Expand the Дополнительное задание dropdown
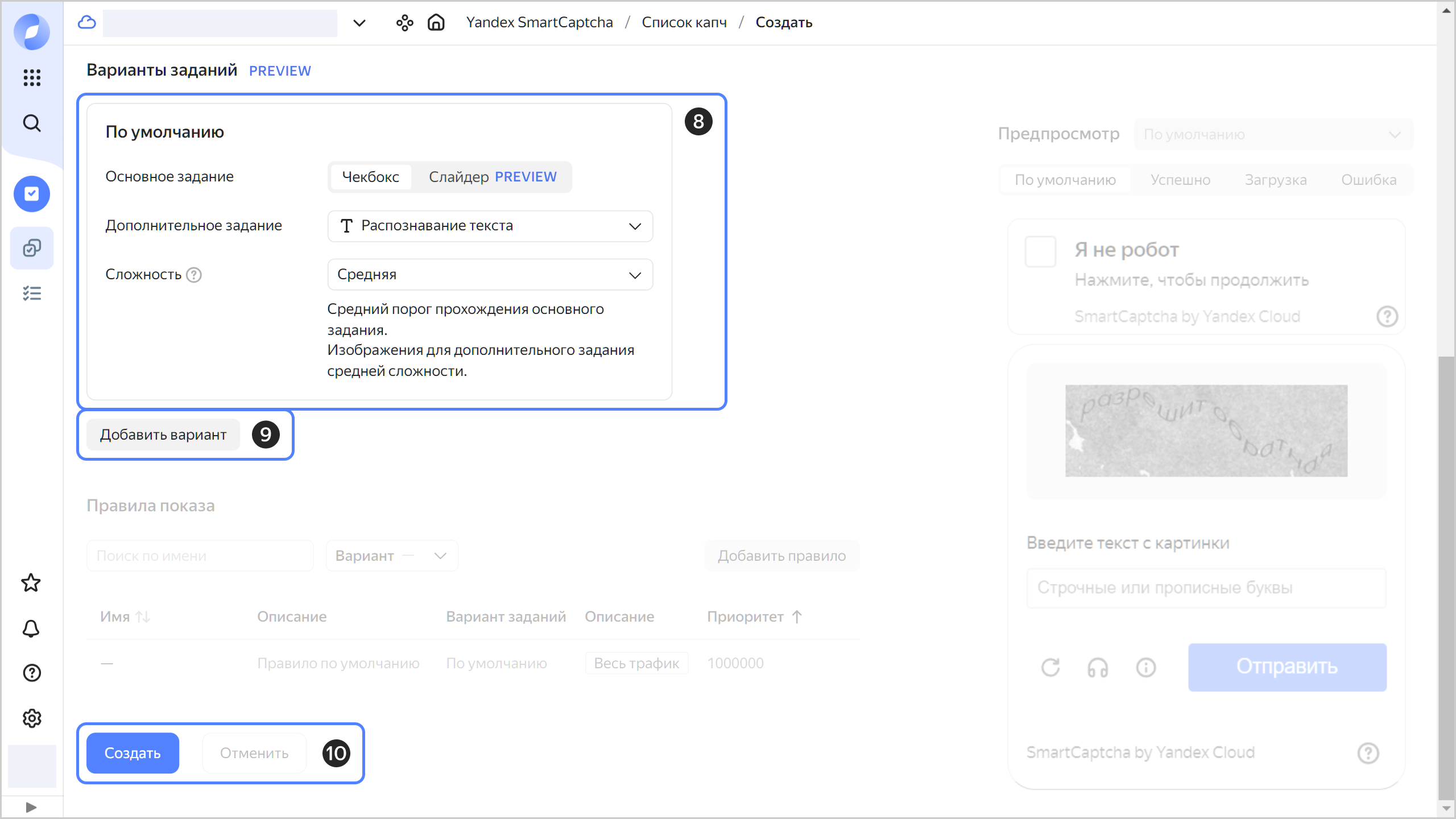The image size is (1456, 819). click(x=490, y=226)
